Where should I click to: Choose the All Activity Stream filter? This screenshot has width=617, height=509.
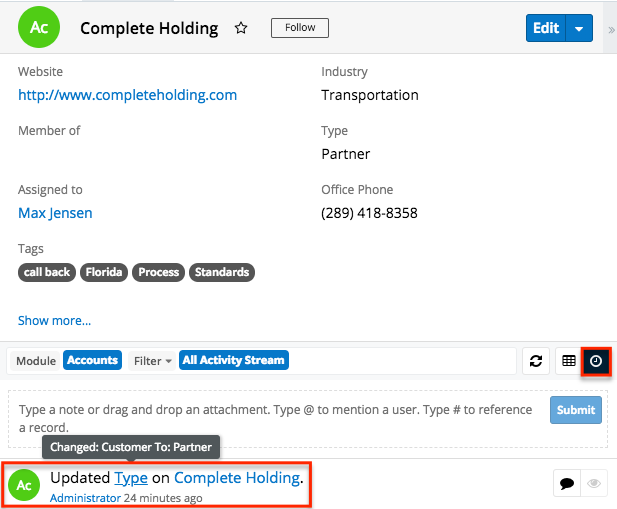pos(234,360)
